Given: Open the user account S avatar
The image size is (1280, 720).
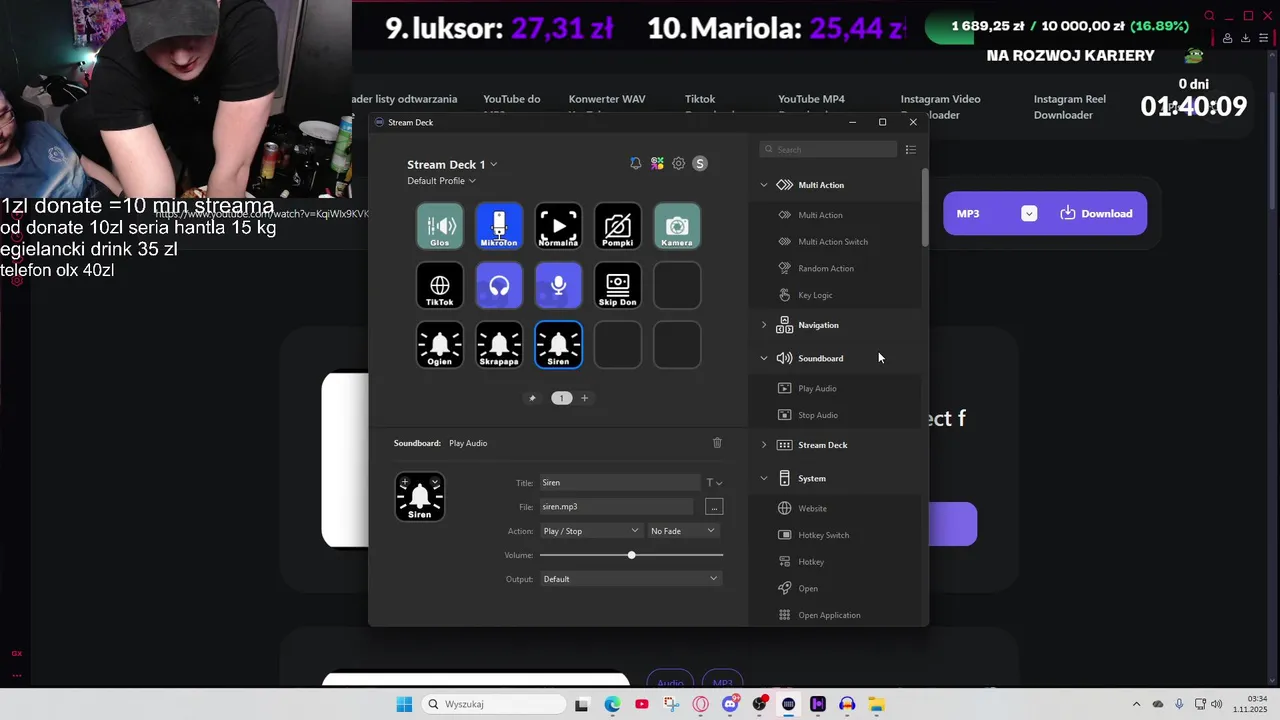Looking at the screenshot, I should point(700,163).
